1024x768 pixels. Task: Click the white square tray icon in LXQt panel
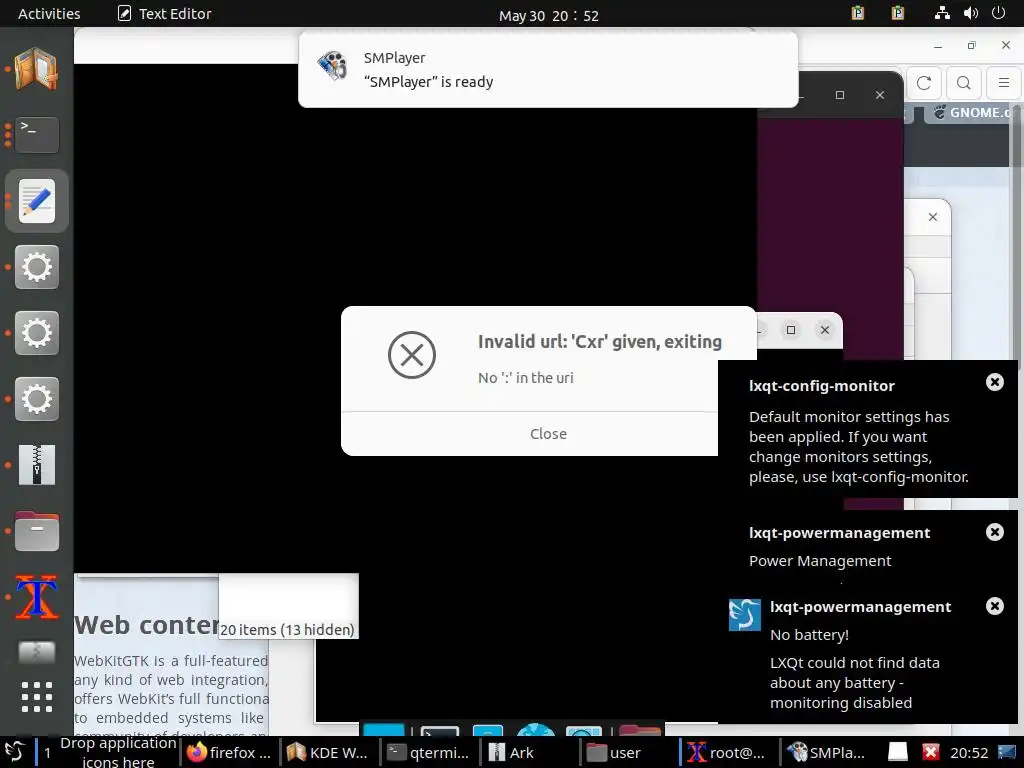click(898, 752)
